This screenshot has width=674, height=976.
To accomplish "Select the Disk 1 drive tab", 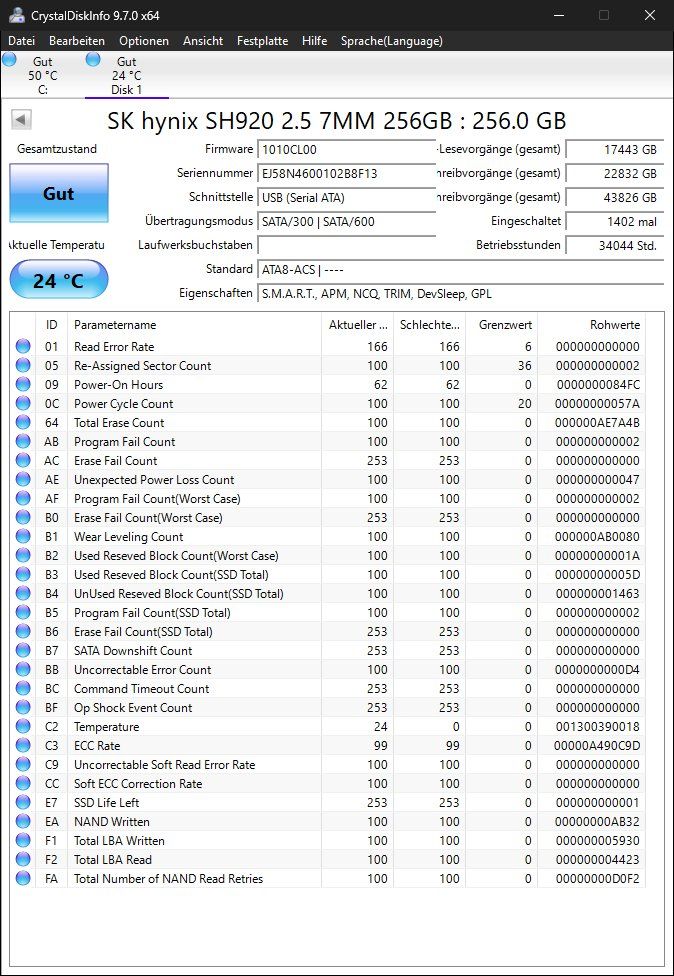I will [126, 75].
